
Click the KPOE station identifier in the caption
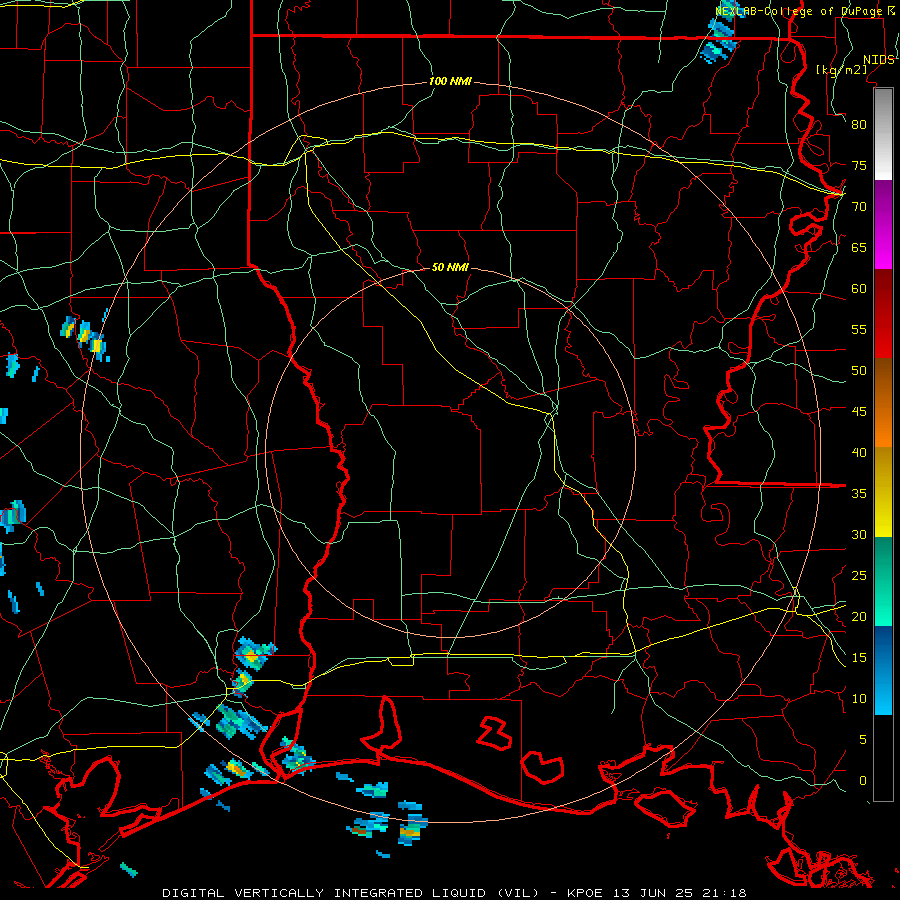pyautogui.click(x=585, y=893)
